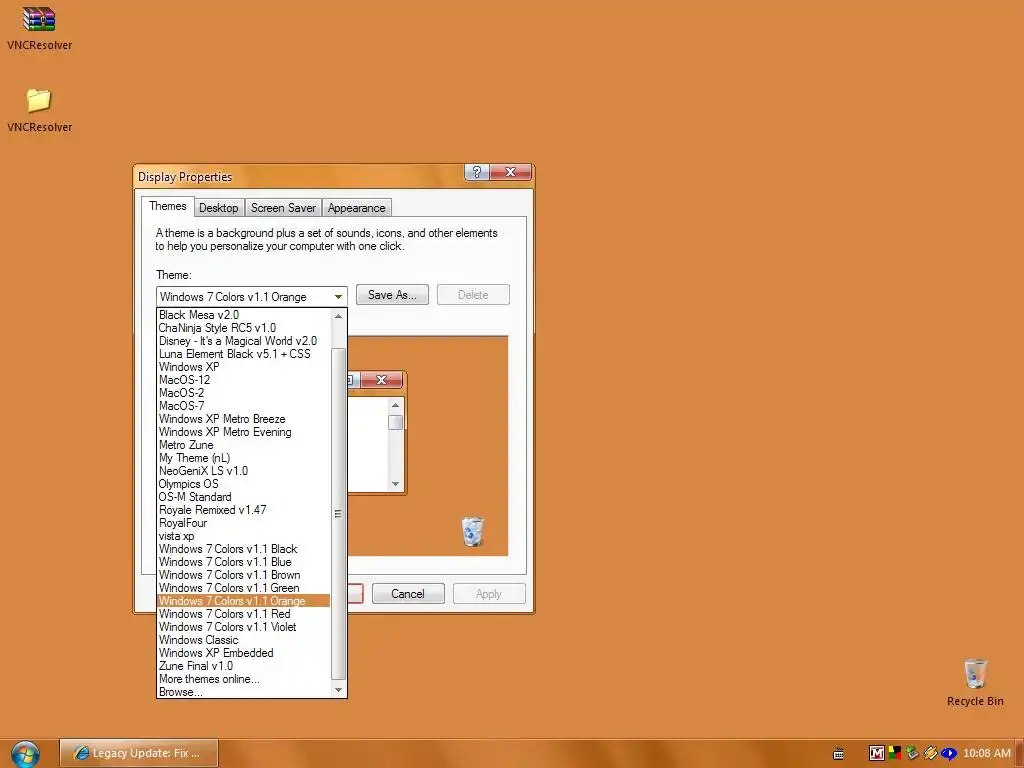Click the Apply button

point(489,594)
